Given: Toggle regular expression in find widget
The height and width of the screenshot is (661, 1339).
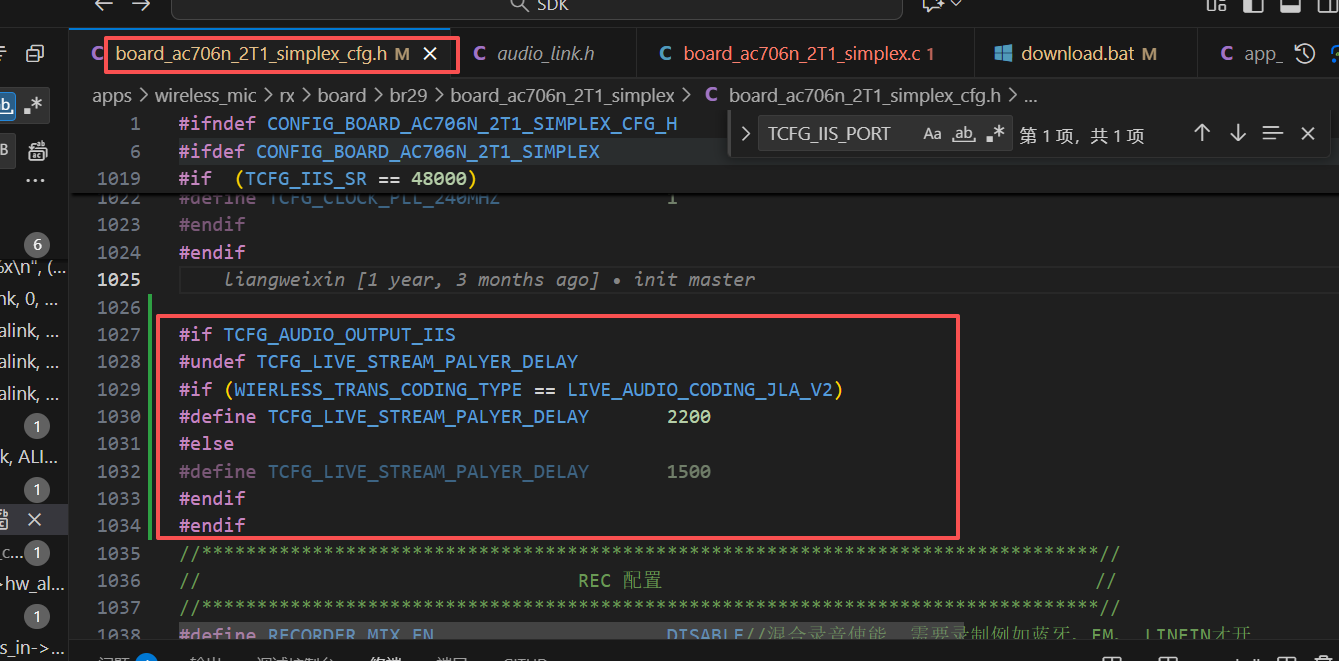Looking at the screenshot, I should tap(995, 134).
